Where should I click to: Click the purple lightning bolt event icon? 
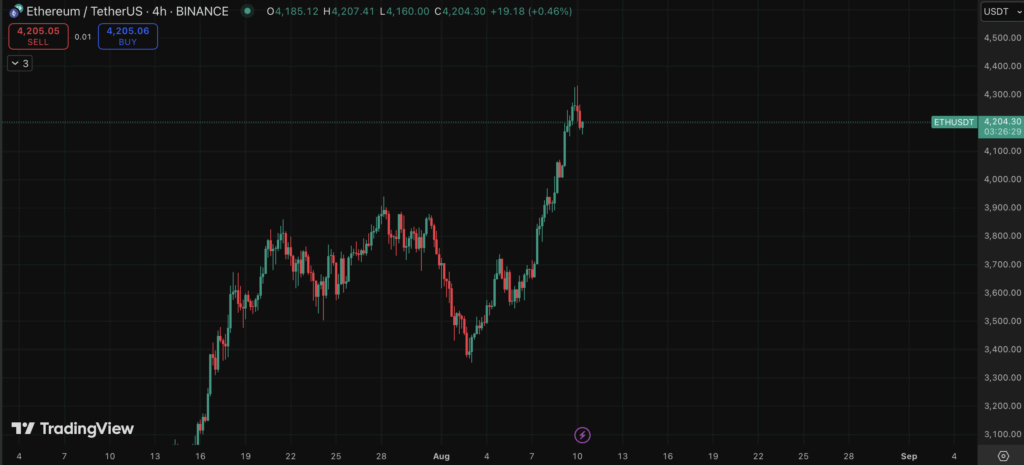583,434
